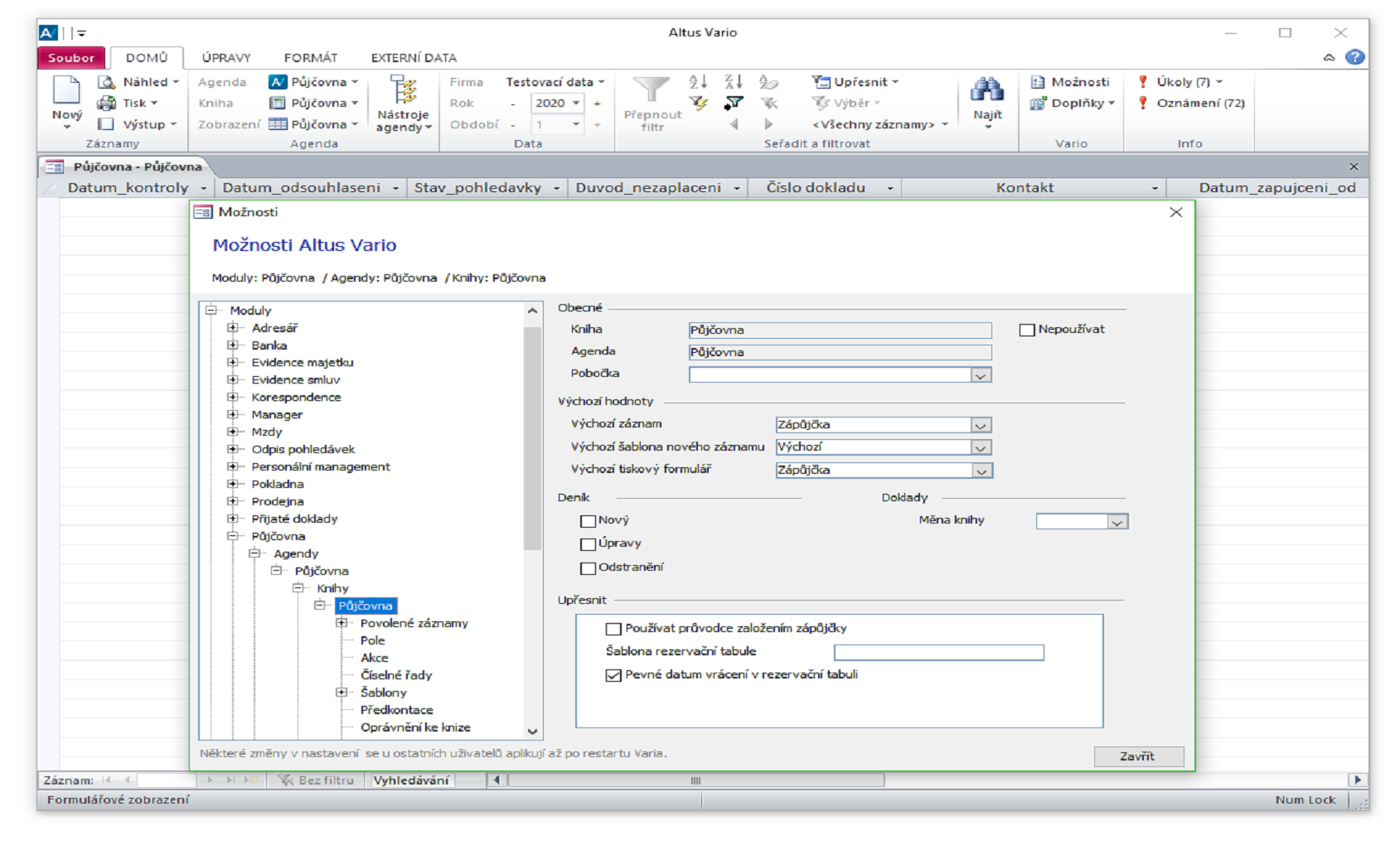This screenshot has width=1400, height=845.
Task: Expand the Adresář tree node
Action: point(233,328)
